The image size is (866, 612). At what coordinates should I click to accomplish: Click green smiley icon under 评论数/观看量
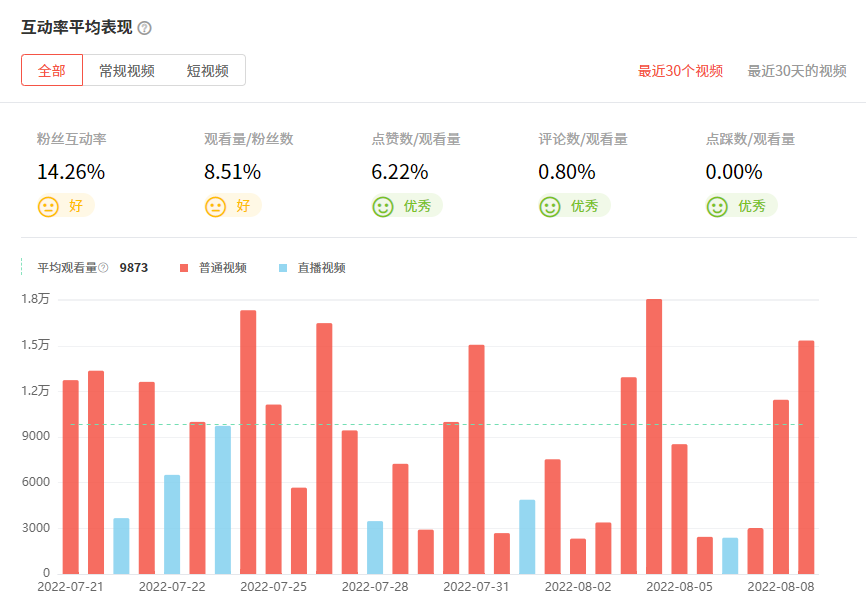pyautogui.click(x=549, y=207)
